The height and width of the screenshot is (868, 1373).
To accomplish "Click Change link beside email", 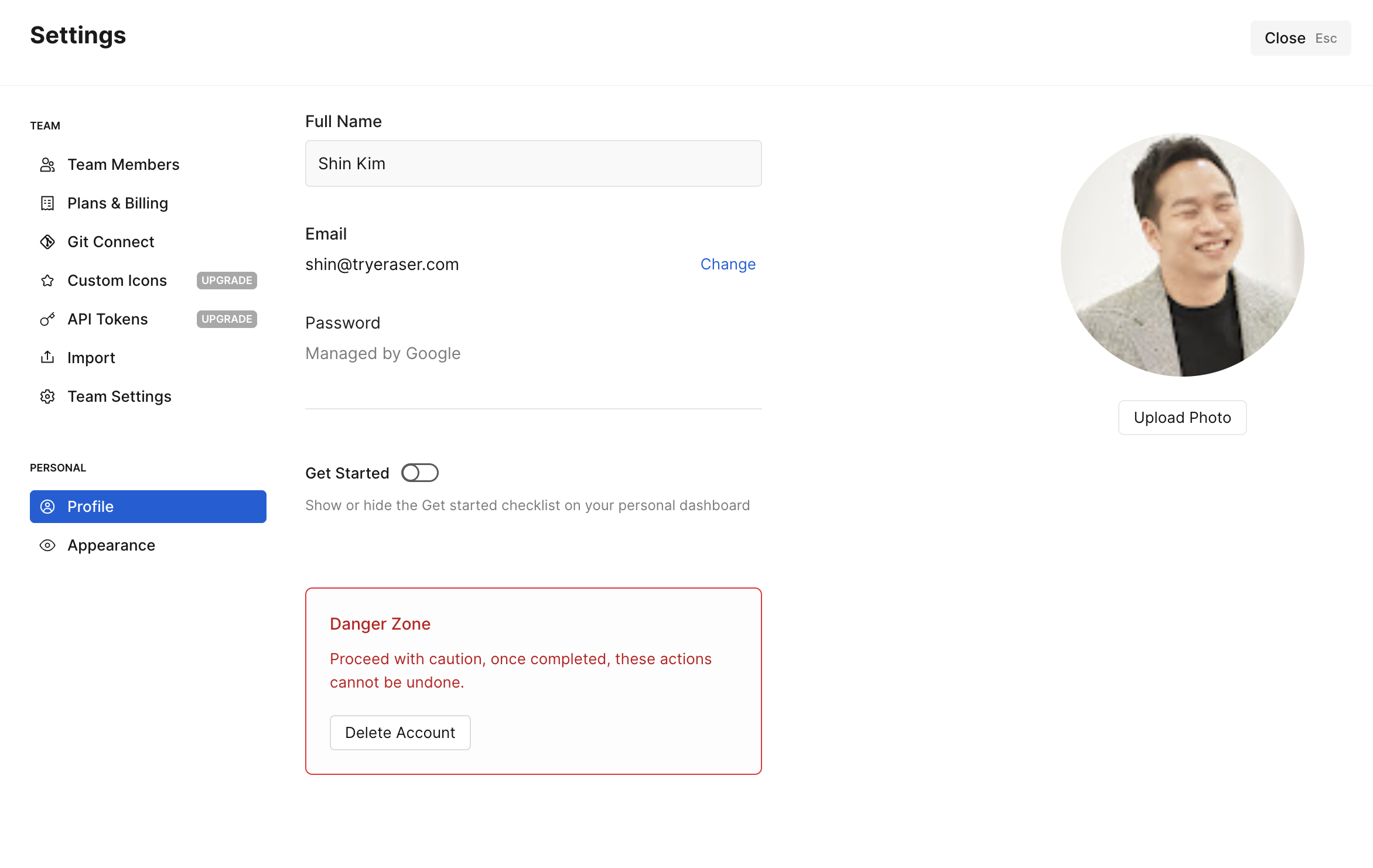I will click(x=728, y=264).
